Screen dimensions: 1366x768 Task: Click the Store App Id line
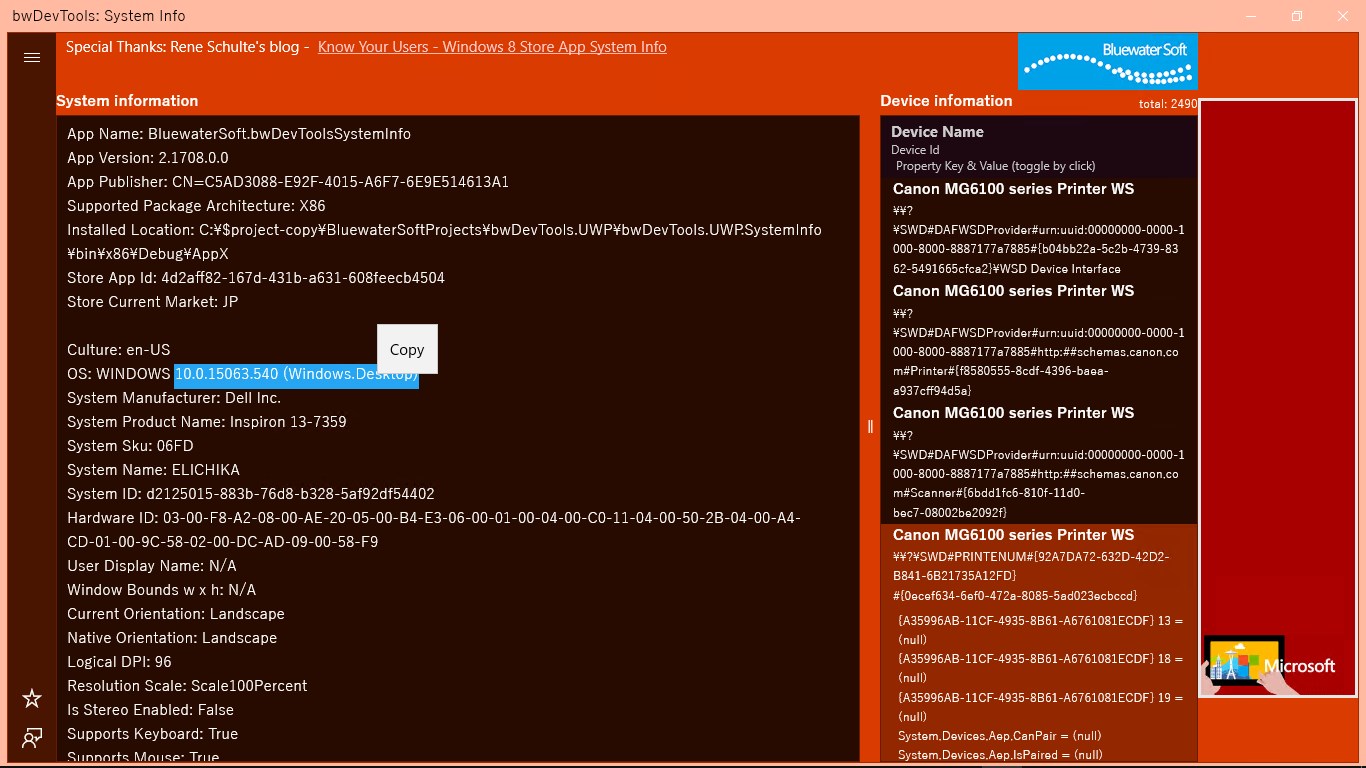(256, 278)
